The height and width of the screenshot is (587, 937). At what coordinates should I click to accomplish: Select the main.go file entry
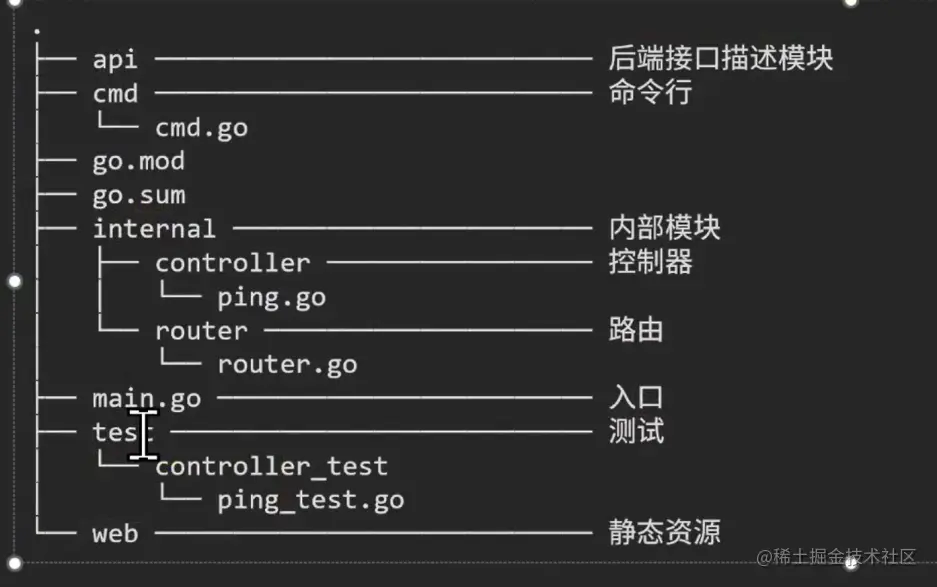tap(147, 399)
